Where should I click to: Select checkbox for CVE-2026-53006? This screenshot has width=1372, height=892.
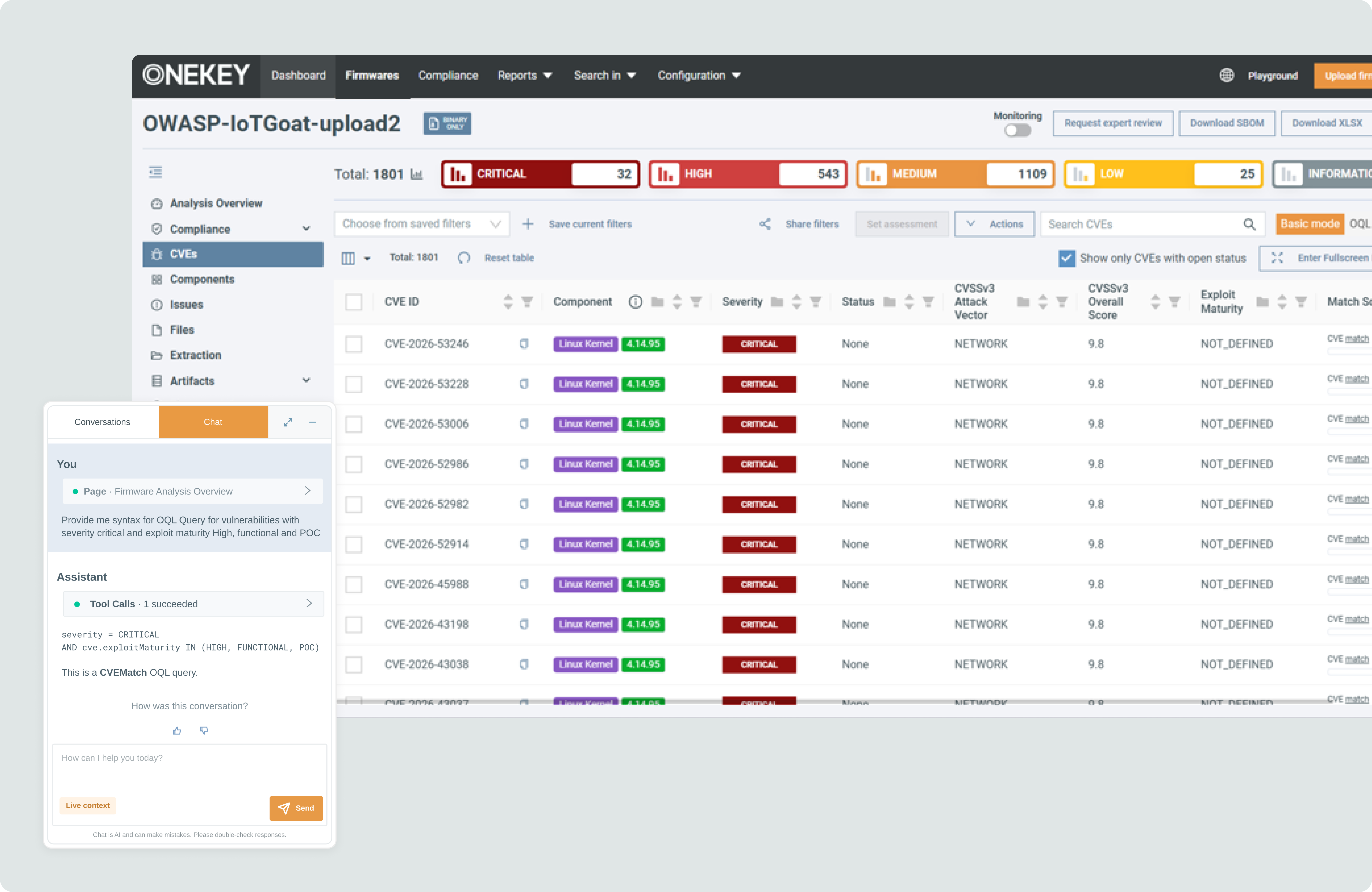coord(353,424)
